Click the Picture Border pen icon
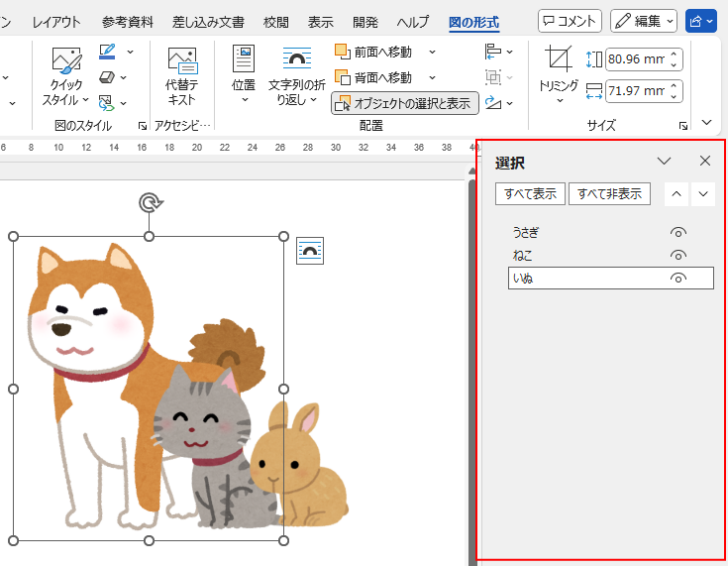 (108, 51)
